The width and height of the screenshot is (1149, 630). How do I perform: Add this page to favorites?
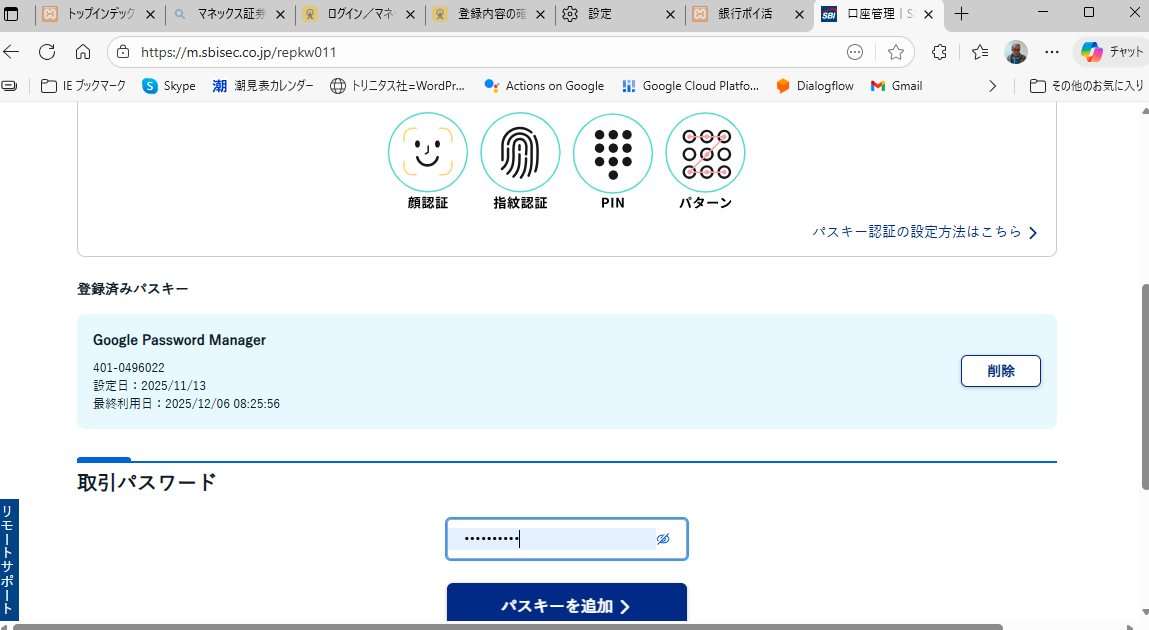click(895, 52)
